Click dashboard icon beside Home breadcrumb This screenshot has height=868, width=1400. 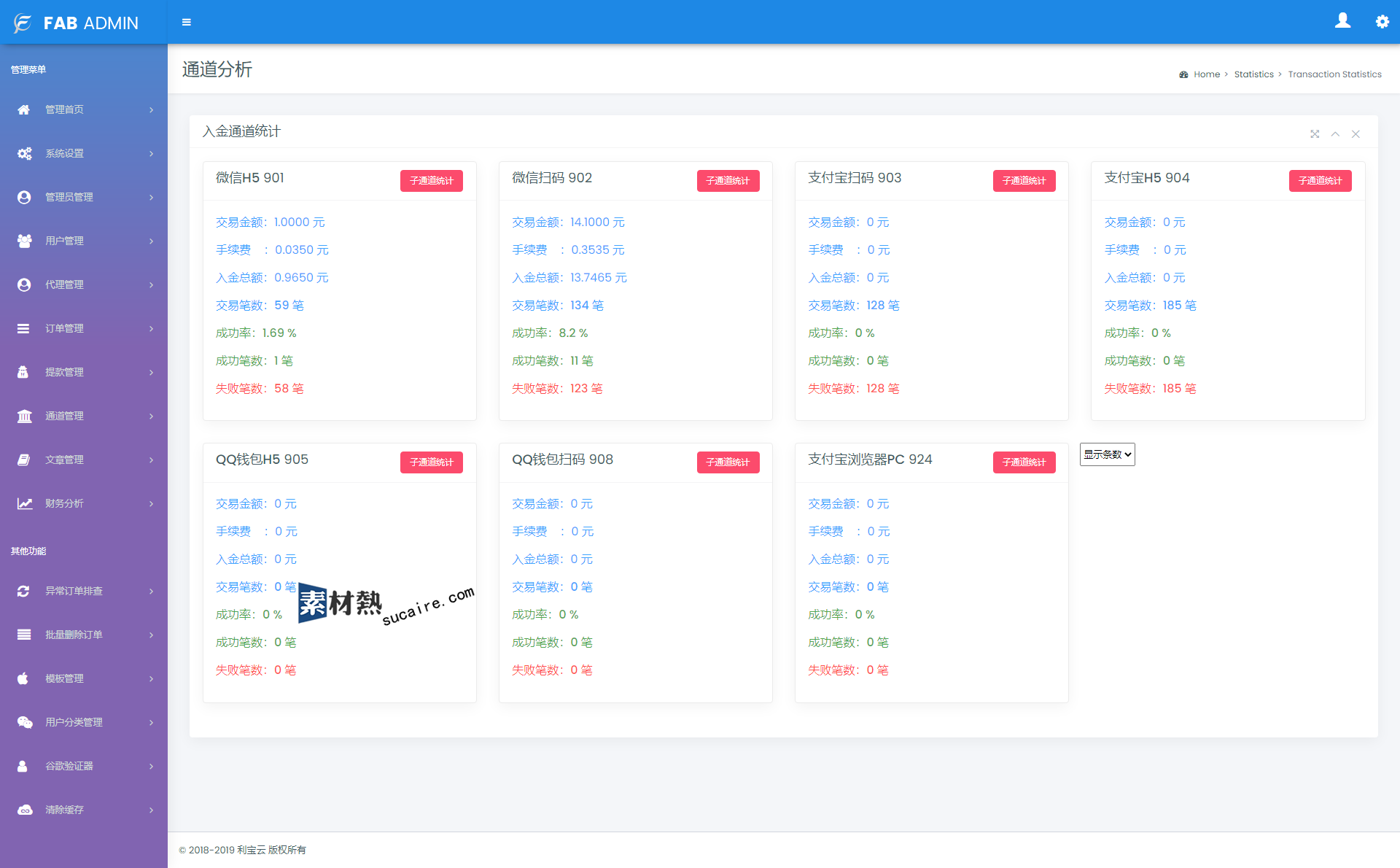pyautogui.click(x=1183, y=74)
